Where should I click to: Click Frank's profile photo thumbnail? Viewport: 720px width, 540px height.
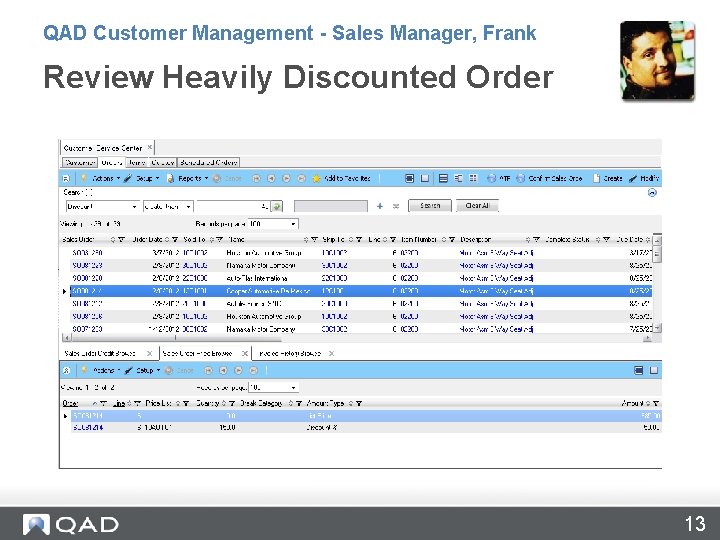click(x=657, y=60)
